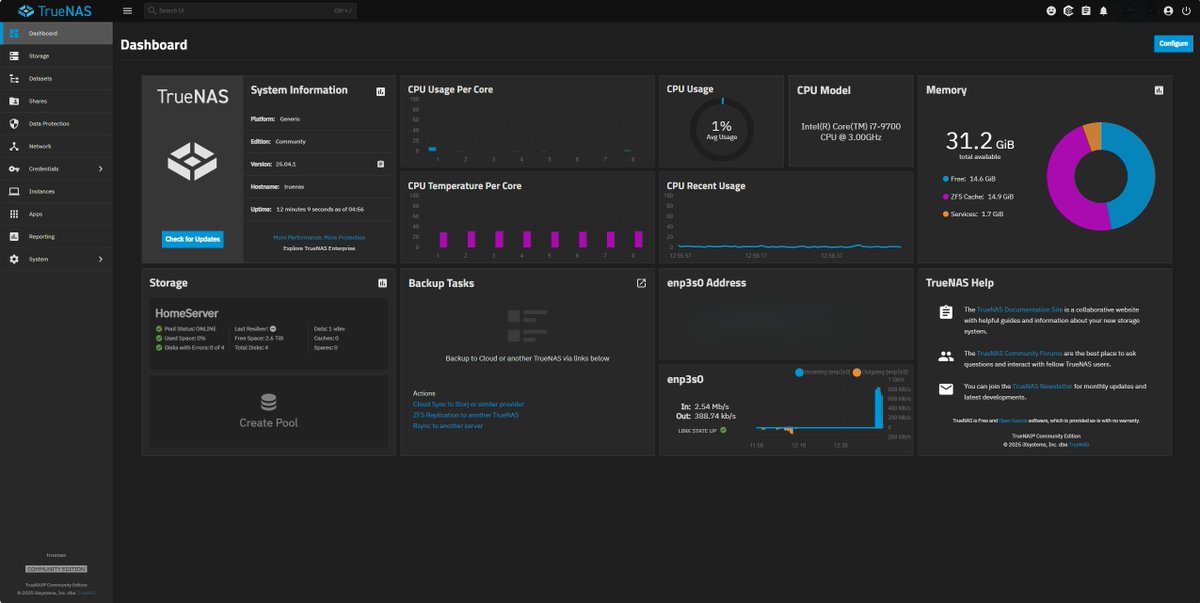Screen dimensions: 1200x603
Task: Click the TrueNAS logo in top left
Action: (55, 11)
